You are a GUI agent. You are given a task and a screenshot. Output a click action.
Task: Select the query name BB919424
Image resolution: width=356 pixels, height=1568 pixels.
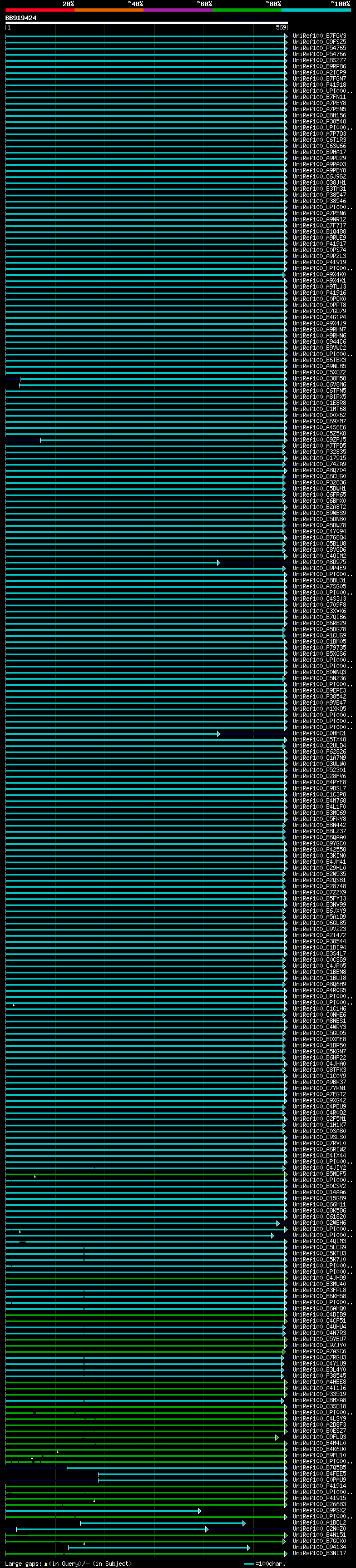coord(21,18)
